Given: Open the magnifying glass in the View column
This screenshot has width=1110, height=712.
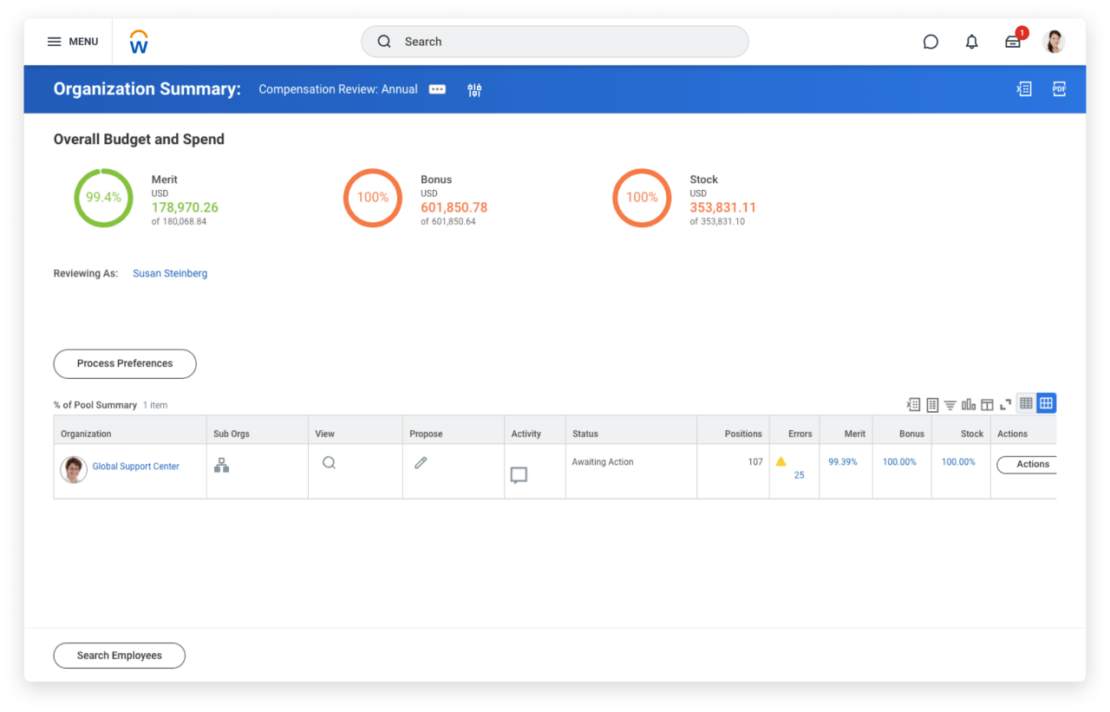Looking at the screenshot, I should coord(329,463).
